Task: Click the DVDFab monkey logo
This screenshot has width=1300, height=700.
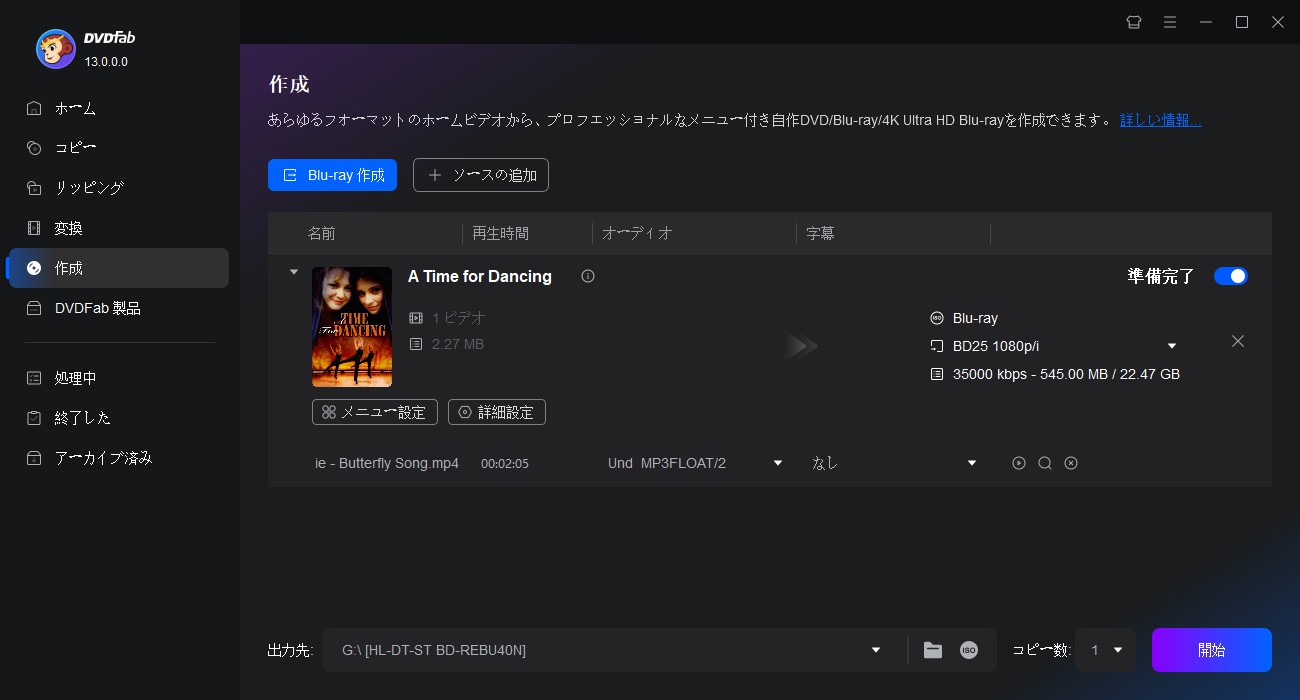Action: [55, 49]
